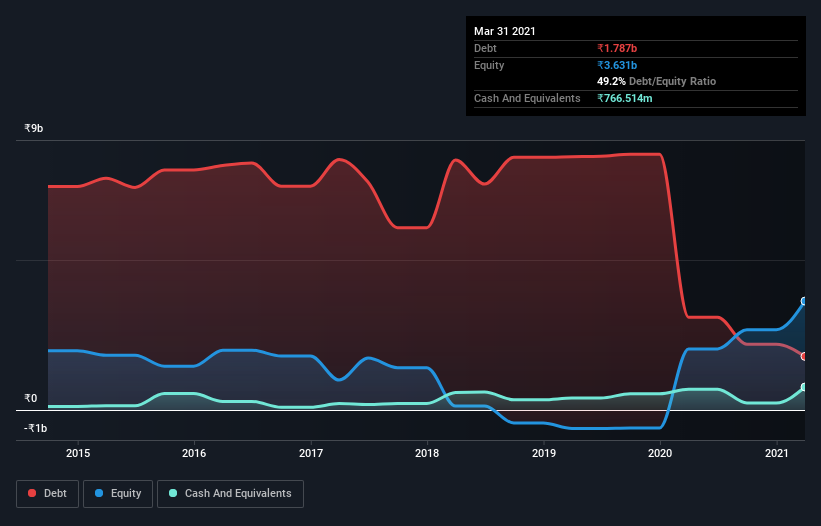Click the Equity label in tooltip
Image resolution: width=821 pixels, height=526 pixels.
pos(489,65)
